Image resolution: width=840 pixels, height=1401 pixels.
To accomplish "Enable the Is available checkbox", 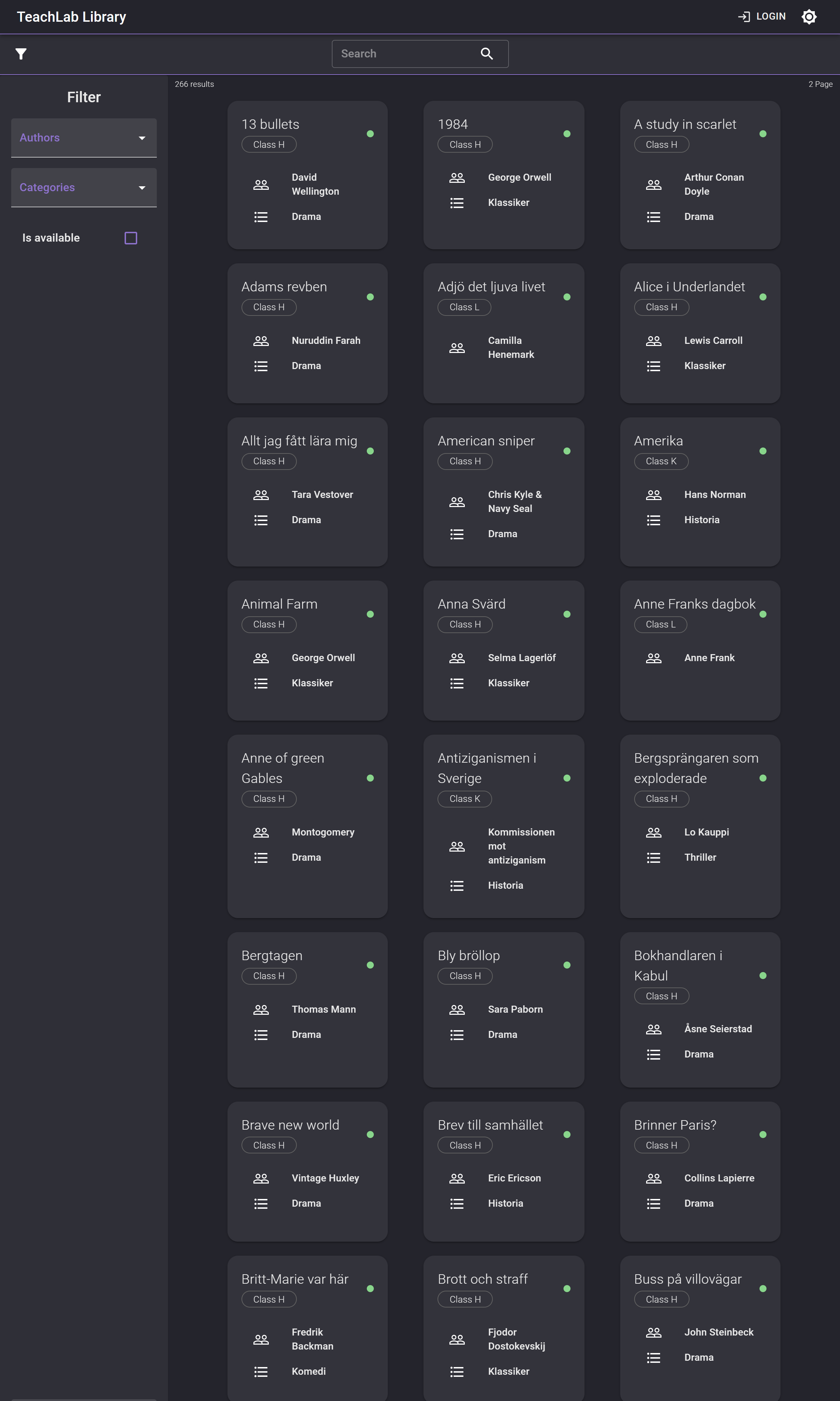I will pyautogui.click(x=130, y=238).
